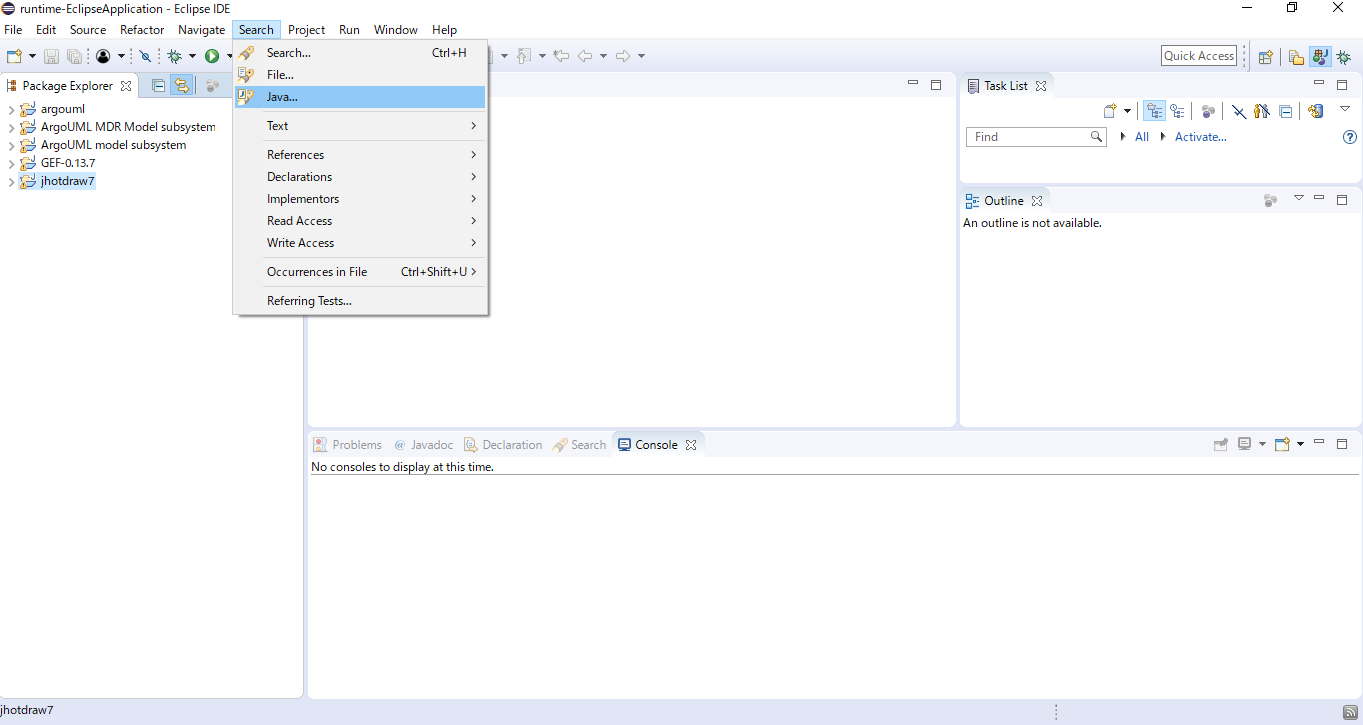Toggle Skip All Breakpoints toolbar icon
This screenshot has height=725, width=1363.
(145, 56)
